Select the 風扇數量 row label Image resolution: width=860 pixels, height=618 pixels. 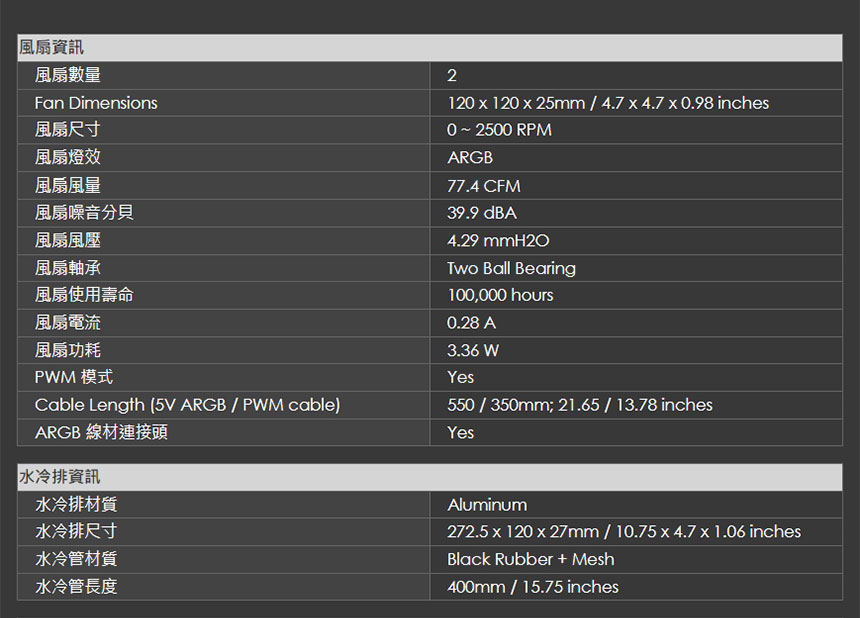tap(68, 75)
